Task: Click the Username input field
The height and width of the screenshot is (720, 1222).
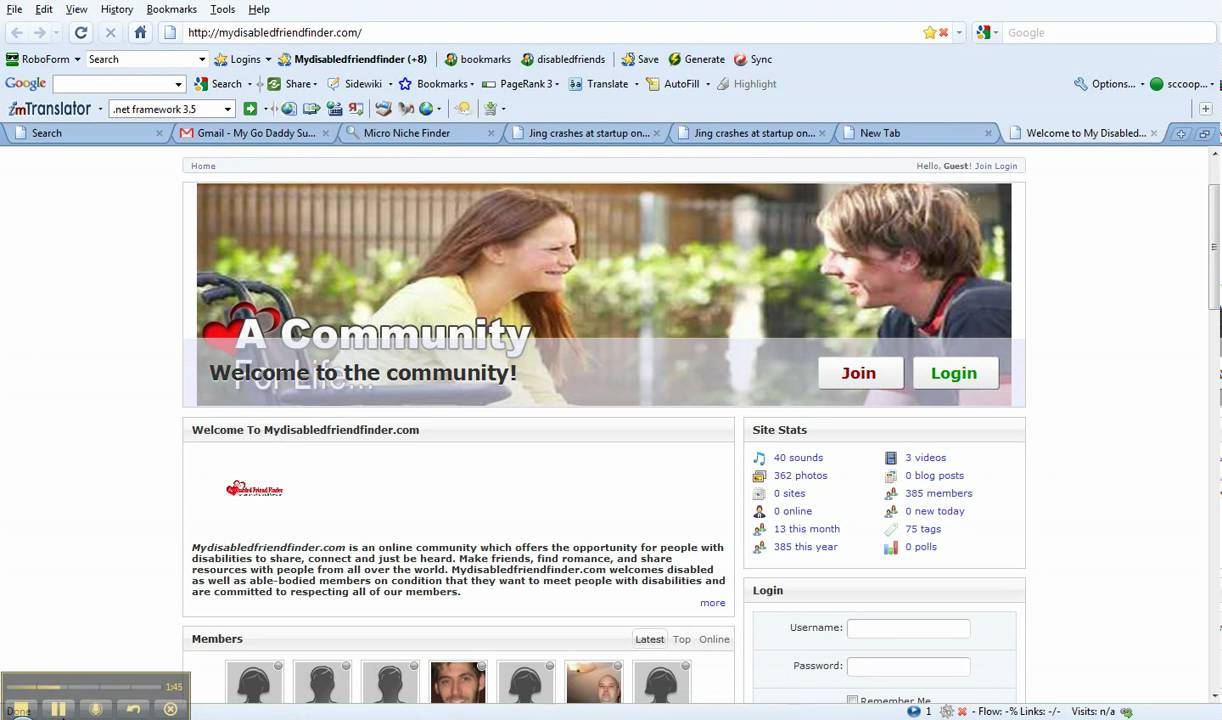Action: tap(908, 628)
